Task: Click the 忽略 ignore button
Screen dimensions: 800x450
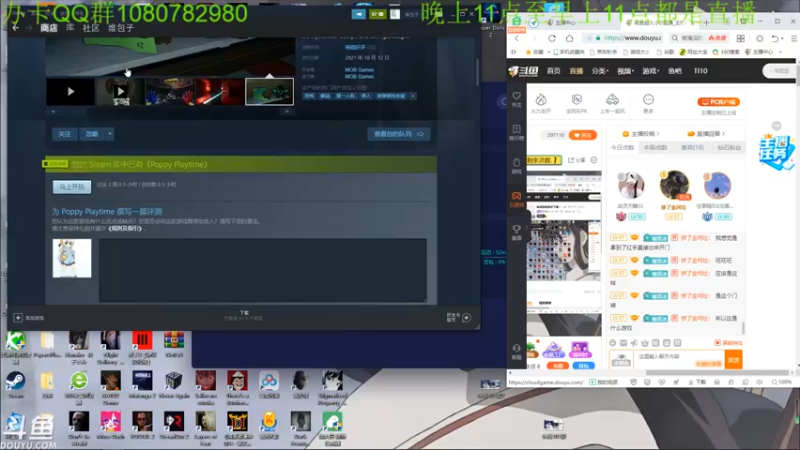Action: [92, 134]
